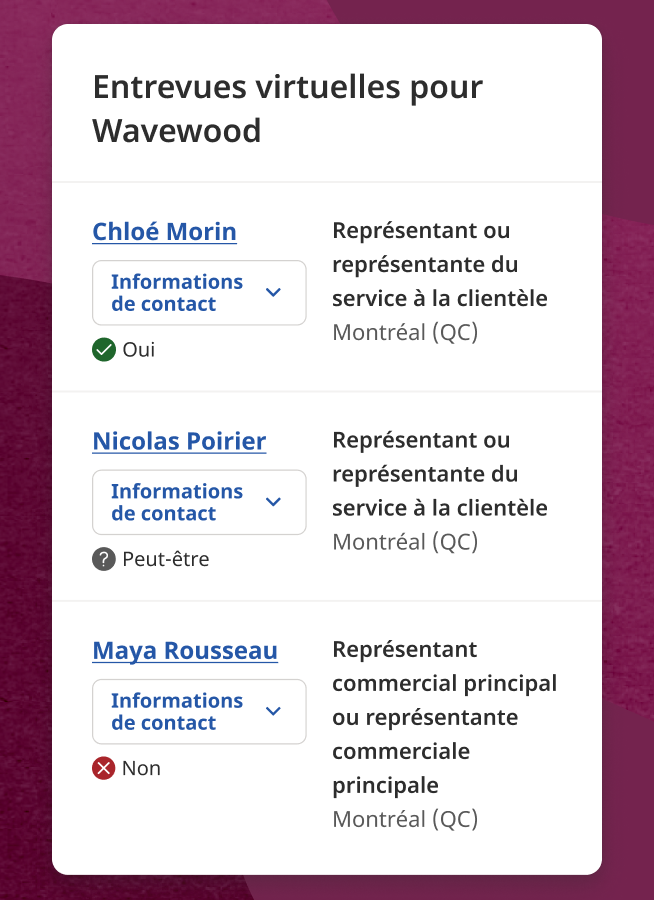
Task: Click the green checkmark icon beside Oui
Action: [104, 350]
